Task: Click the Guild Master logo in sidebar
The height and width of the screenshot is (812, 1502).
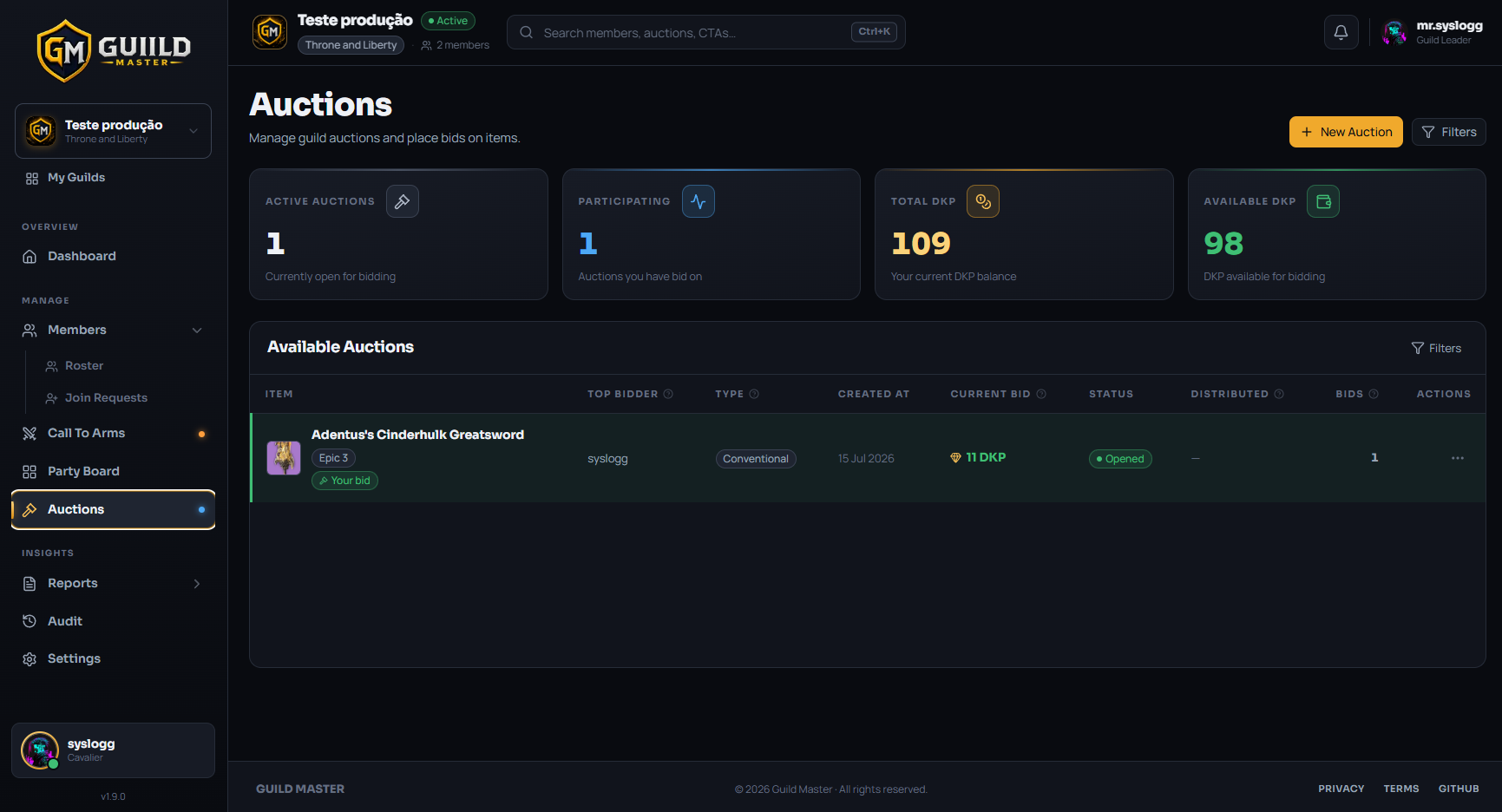Action: (x=114, y=50)
